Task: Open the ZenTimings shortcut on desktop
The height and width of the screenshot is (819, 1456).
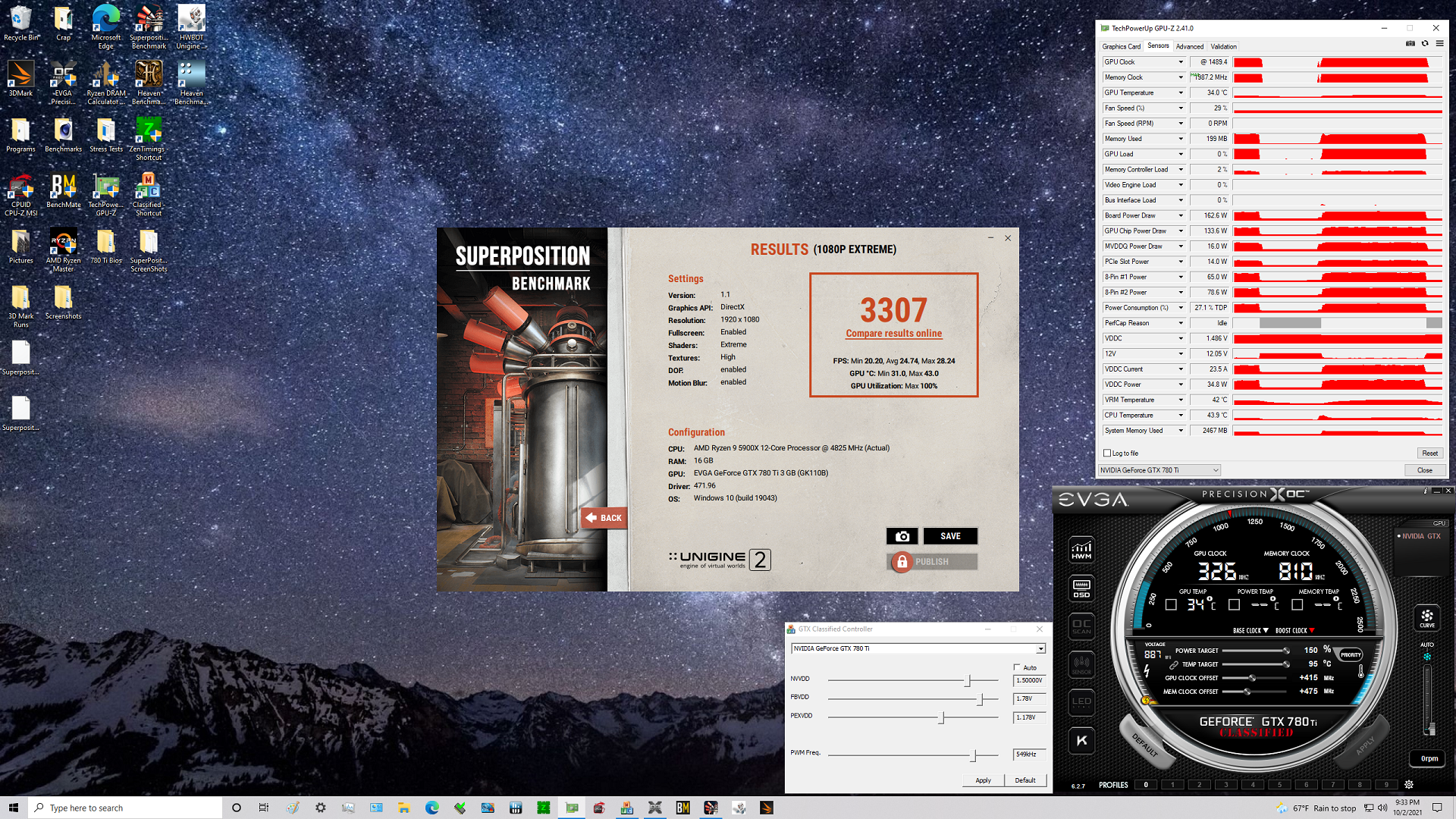Action: pyautogui.click(x=149, y=140)
